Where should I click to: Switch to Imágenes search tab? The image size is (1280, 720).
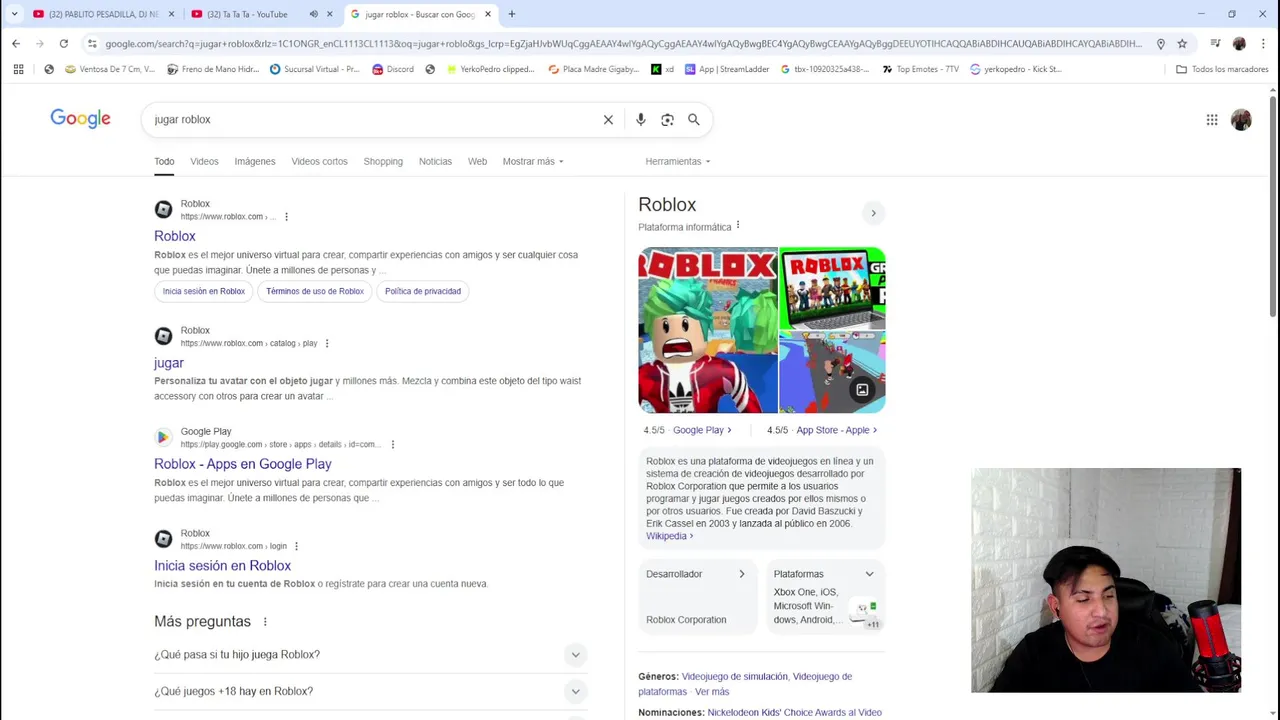255,161
